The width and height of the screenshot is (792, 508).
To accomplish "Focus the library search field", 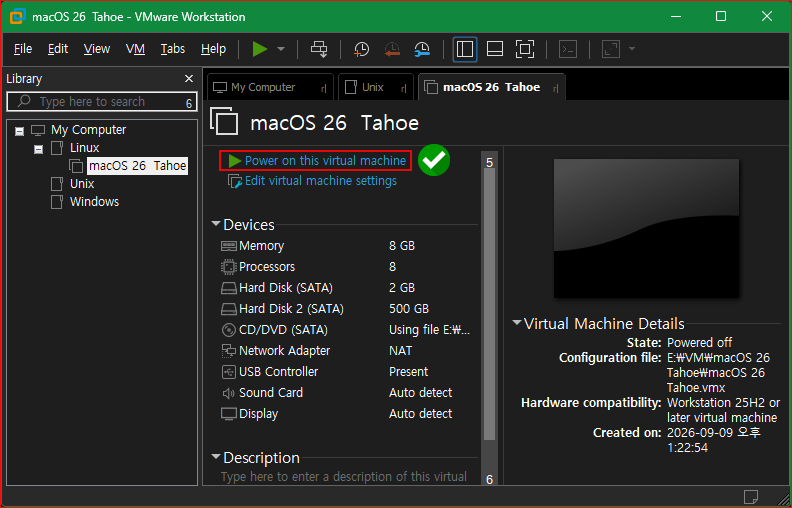I will 102,102.
